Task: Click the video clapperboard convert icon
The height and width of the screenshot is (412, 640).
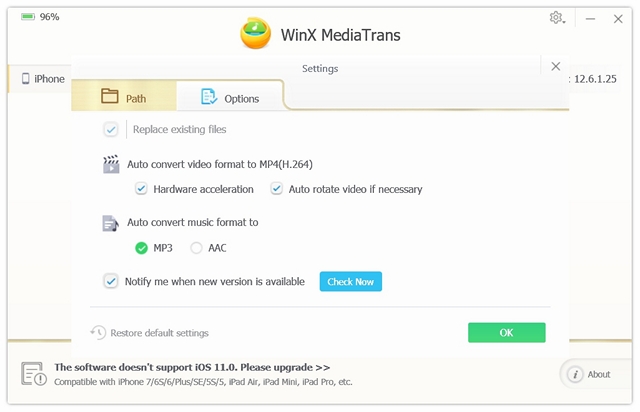Action: click(x=111, y=164)
